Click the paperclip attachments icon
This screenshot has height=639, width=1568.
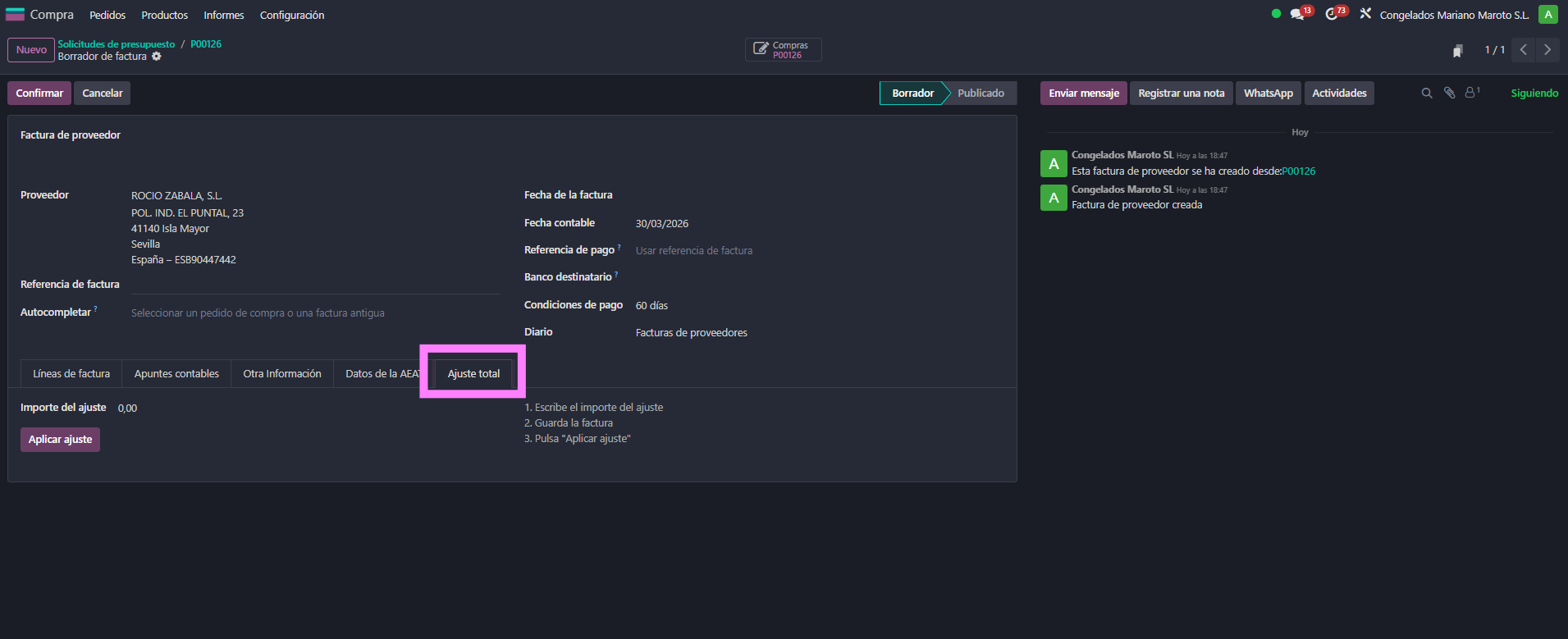coord(1450,94)
